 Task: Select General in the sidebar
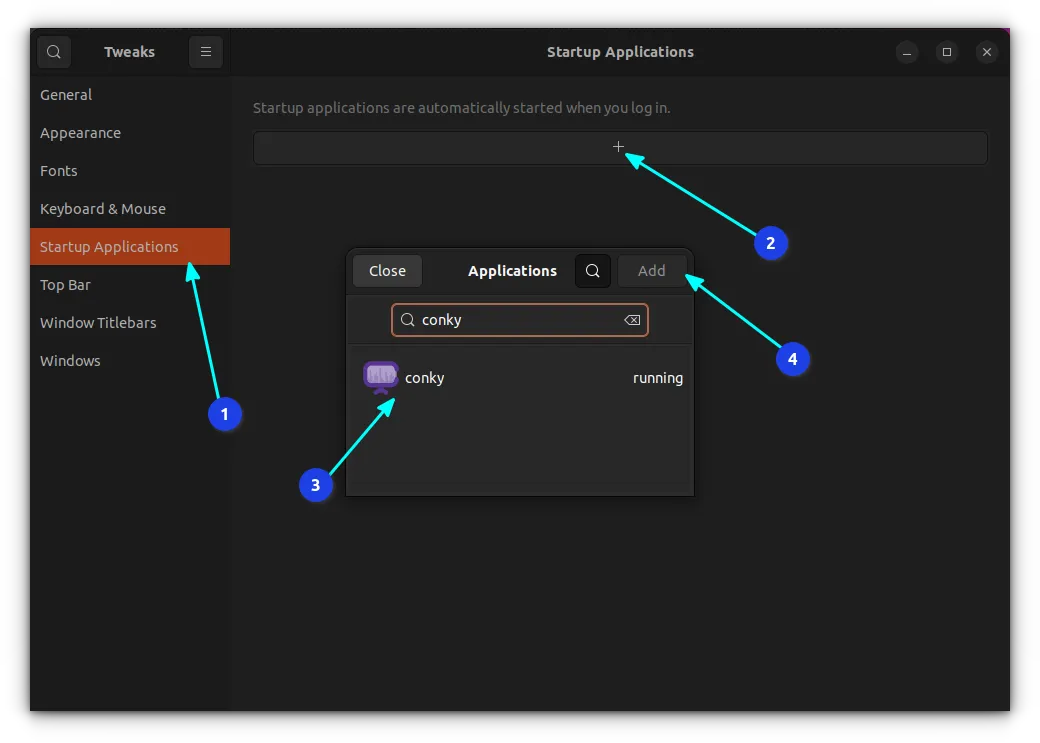66,94
